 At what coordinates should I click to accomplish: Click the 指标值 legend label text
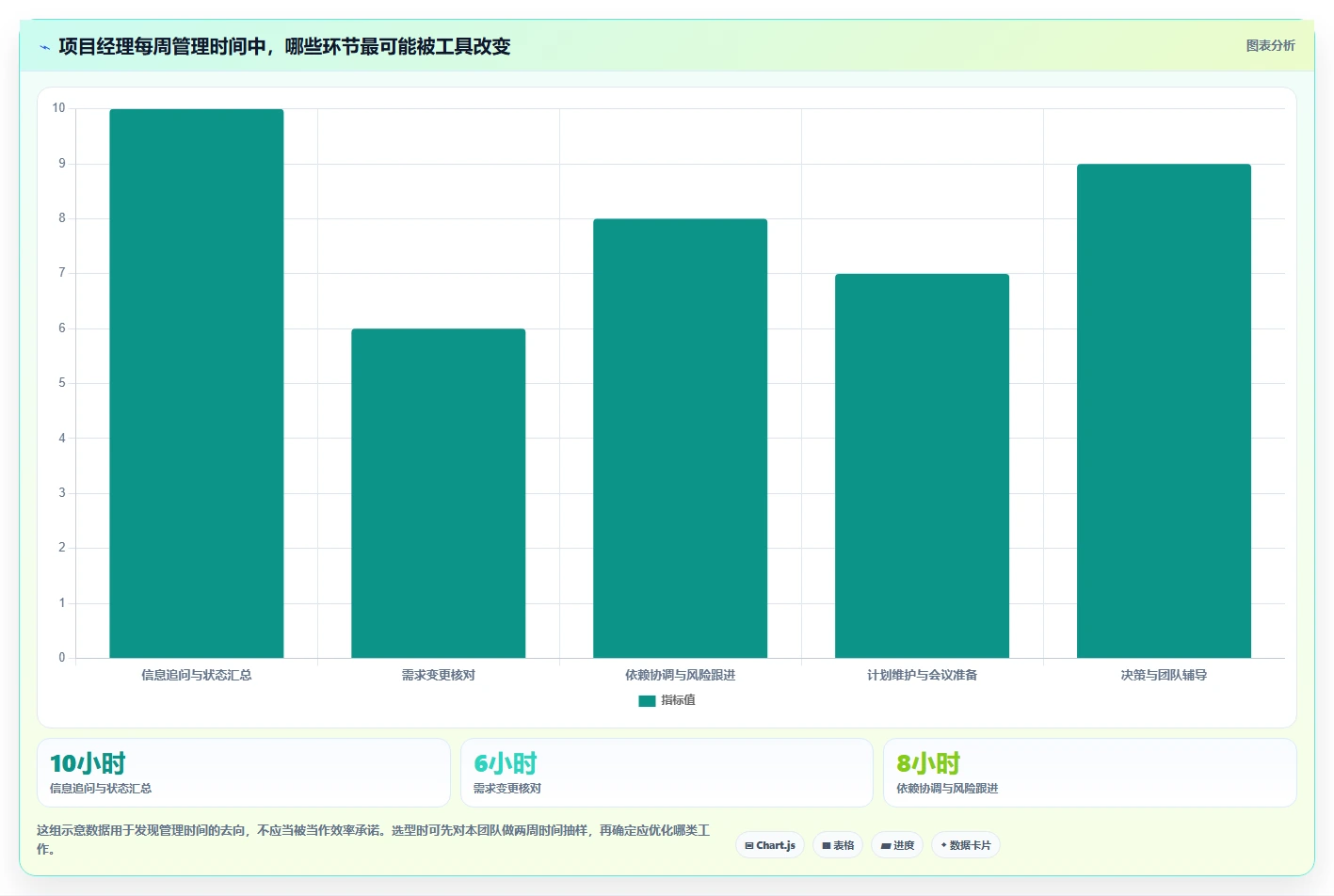click(678, 700)
